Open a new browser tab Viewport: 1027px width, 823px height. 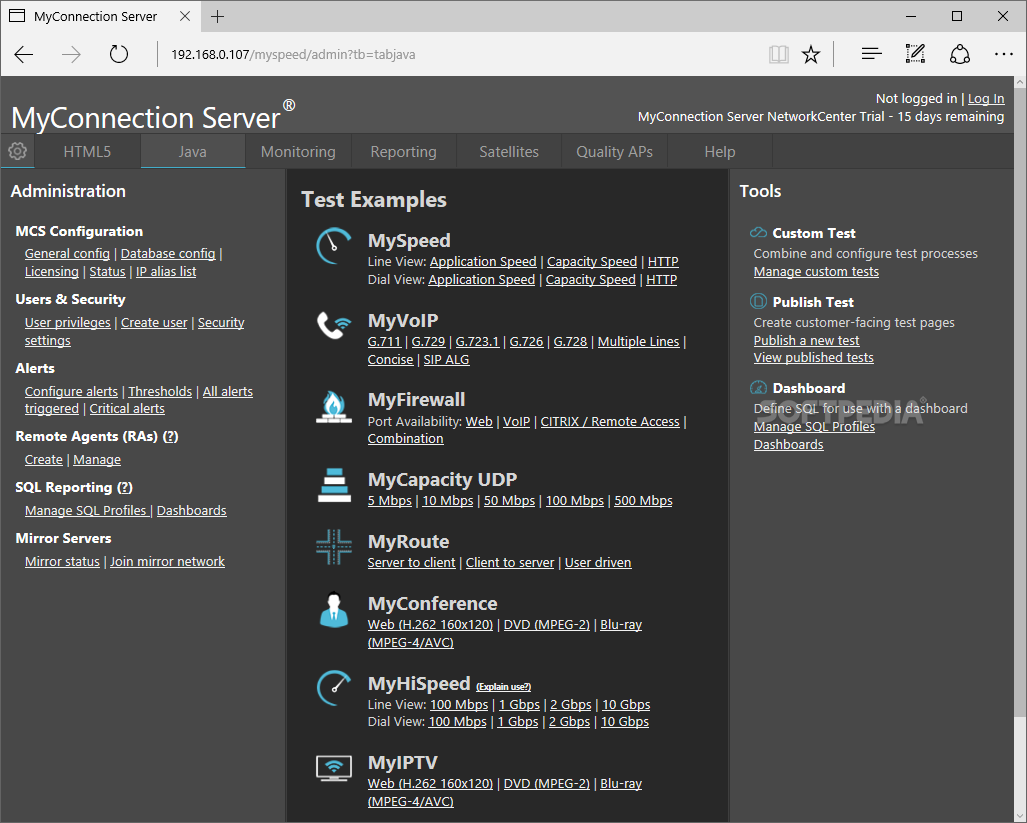pyautogui.click(x=217, y=16)
